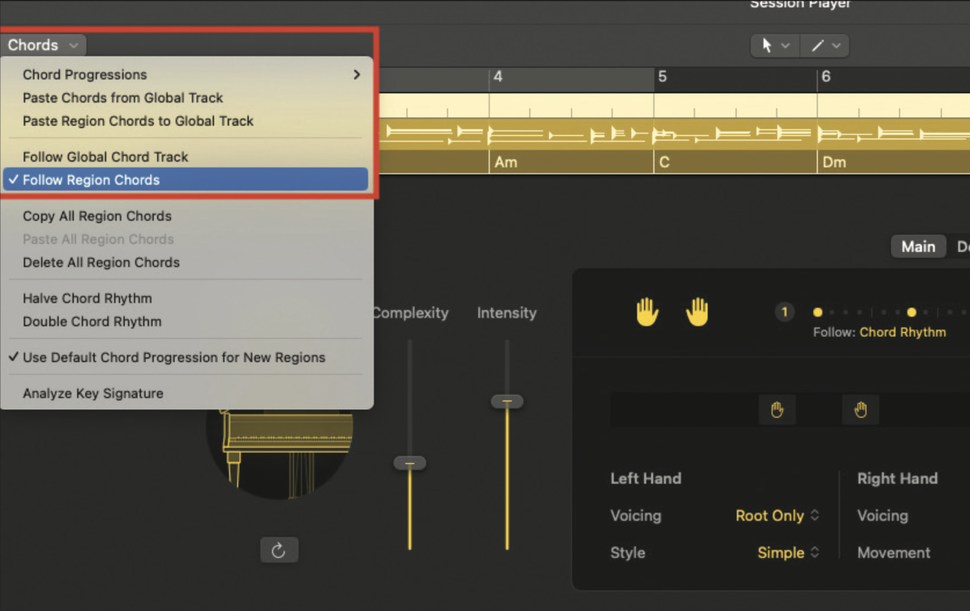The image size is (970, 611).
Task: Click the regenerate performance circular arrow icon
Action: point(279,549)
